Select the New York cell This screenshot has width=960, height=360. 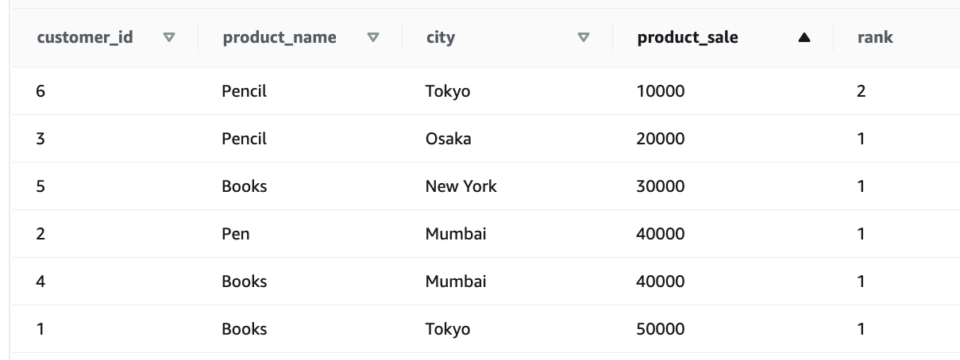pyautogui.click(x=461, y=186)
